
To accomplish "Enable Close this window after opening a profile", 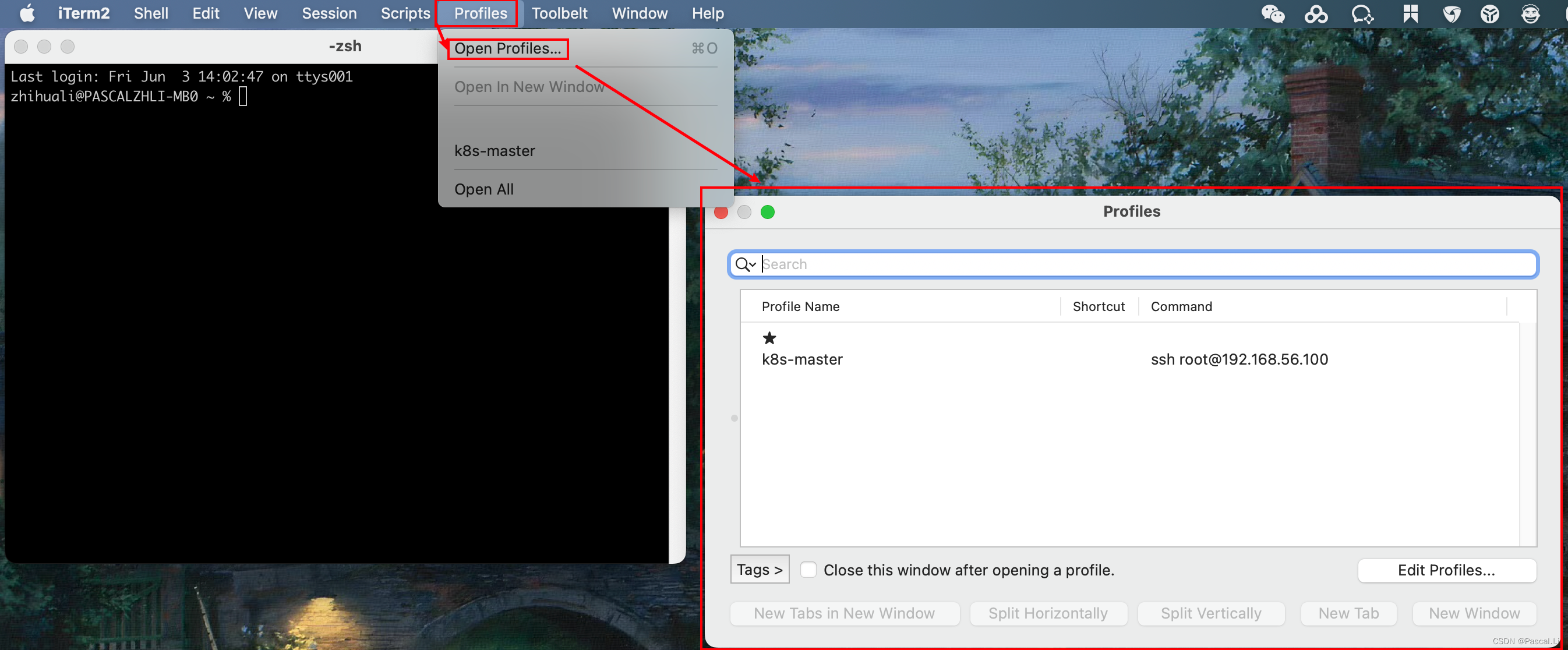I will click(x=808, y=570).
